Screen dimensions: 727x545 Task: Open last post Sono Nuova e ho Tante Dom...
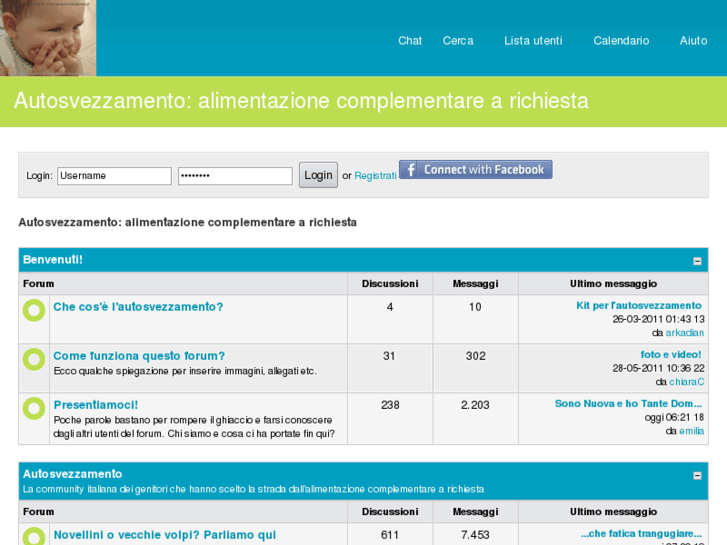tap(628, 404)
